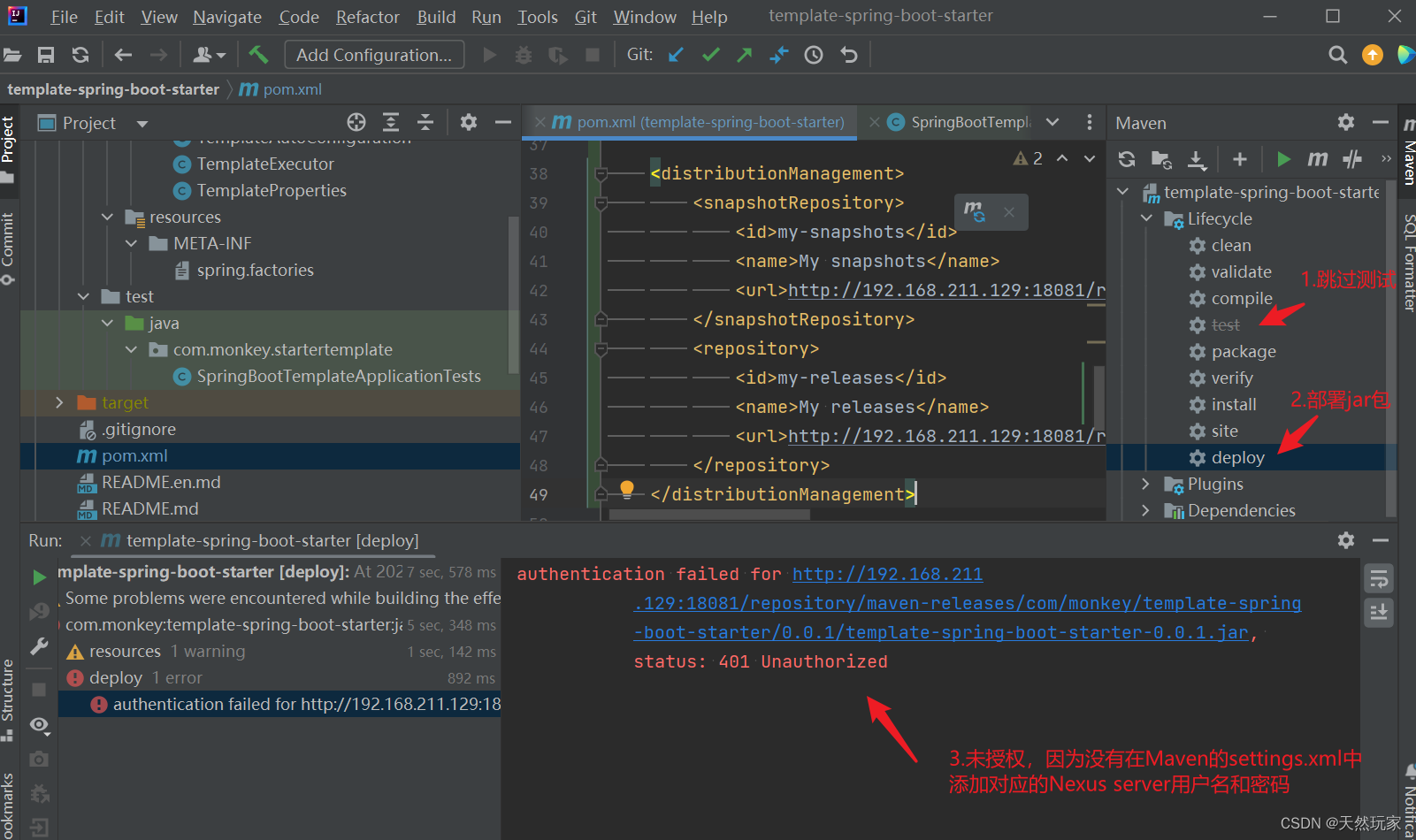Screen dimensions: 1416x840
Task: Open spring.factories file
Action: [x=255, y=270]
